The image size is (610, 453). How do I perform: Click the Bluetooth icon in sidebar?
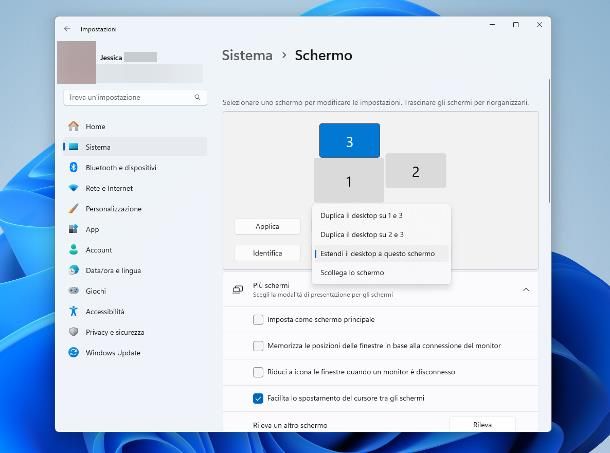(74, 167)
